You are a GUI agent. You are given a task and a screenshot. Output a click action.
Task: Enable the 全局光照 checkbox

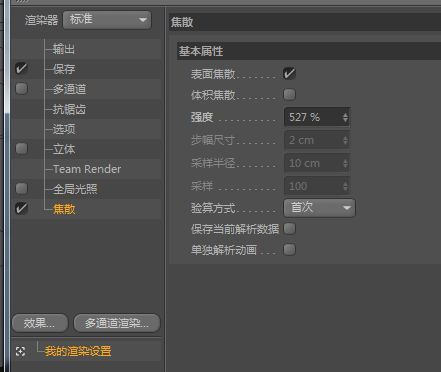tap(21, 188)
